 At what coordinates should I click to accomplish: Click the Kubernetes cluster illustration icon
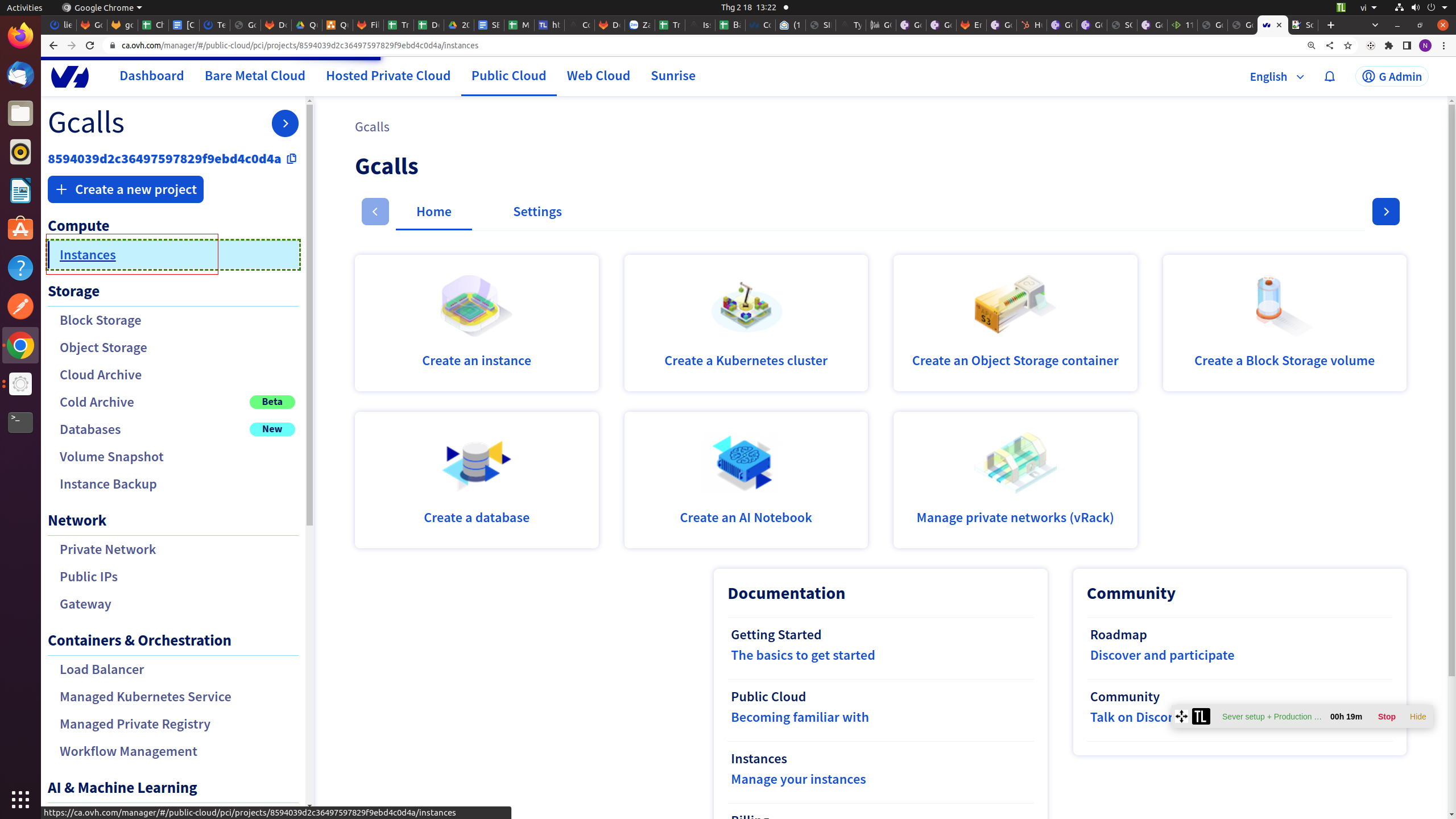(x=746, y=307)
